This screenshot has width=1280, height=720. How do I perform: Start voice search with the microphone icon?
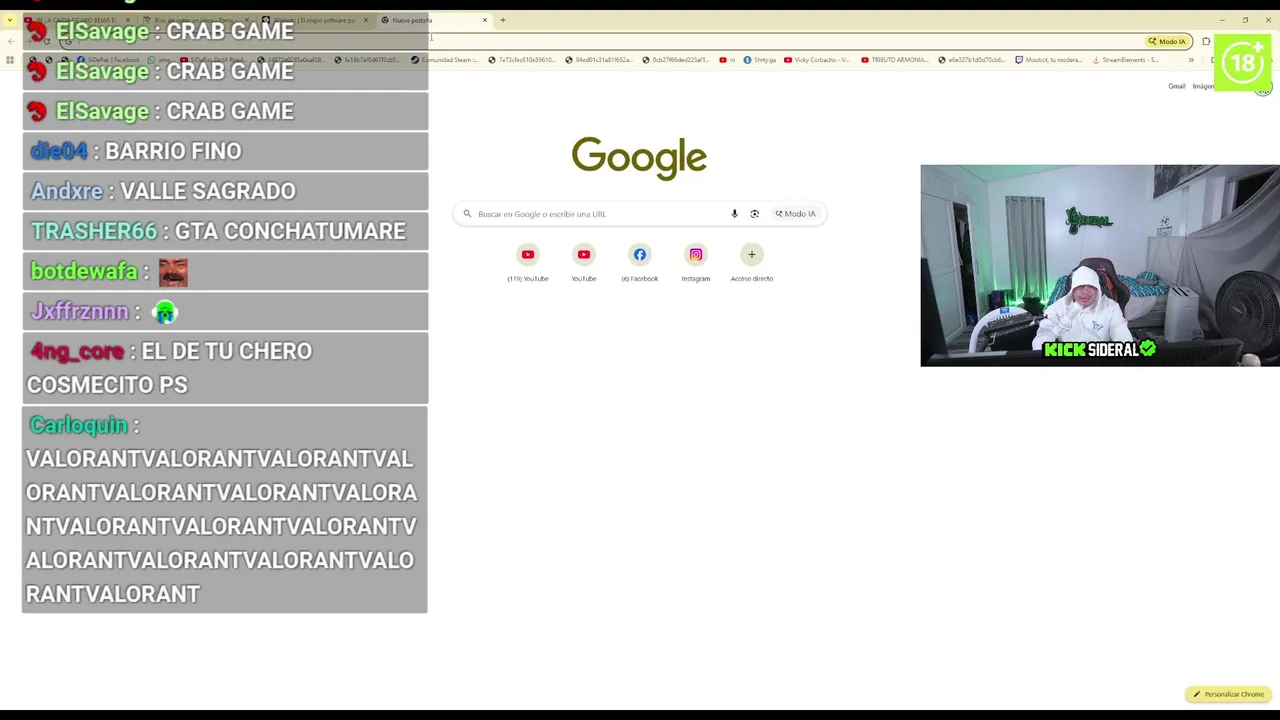point(734,214)
